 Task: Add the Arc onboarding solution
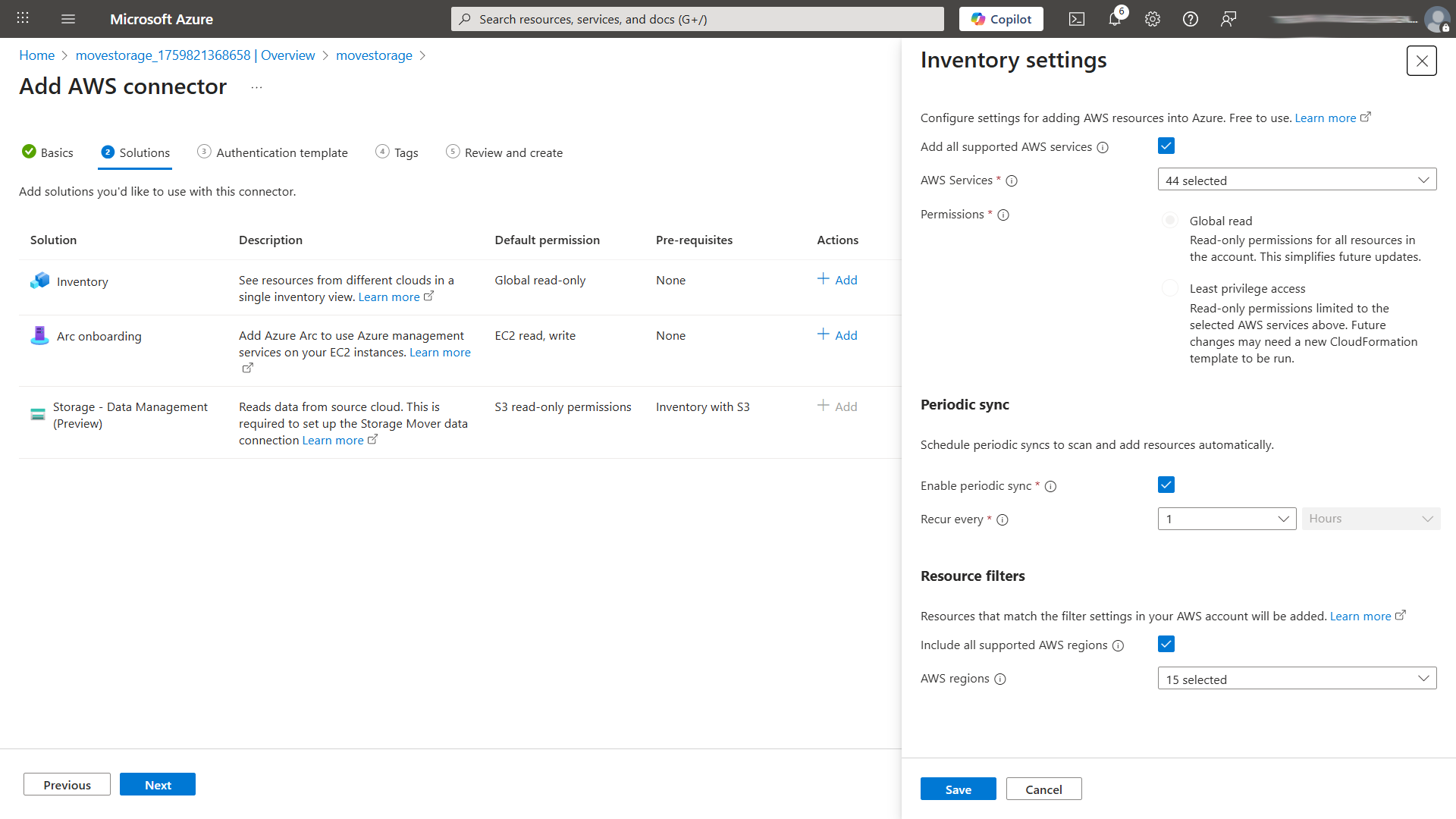[836, 334]
